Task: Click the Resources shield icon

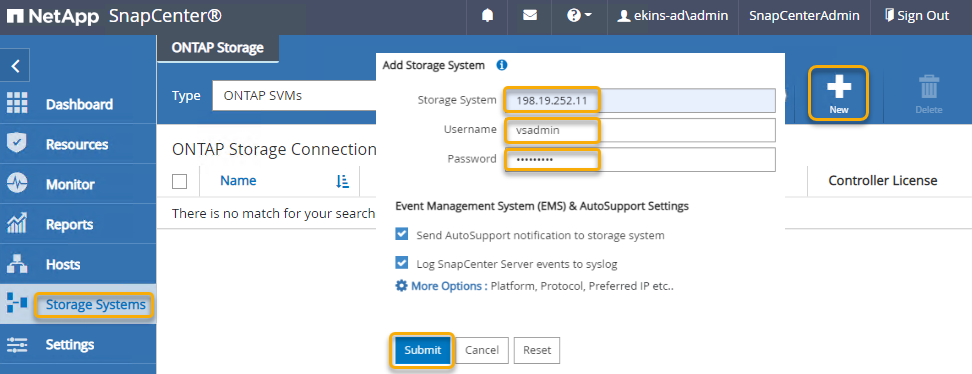Action: pyautogui.click(x=16, y=143)
